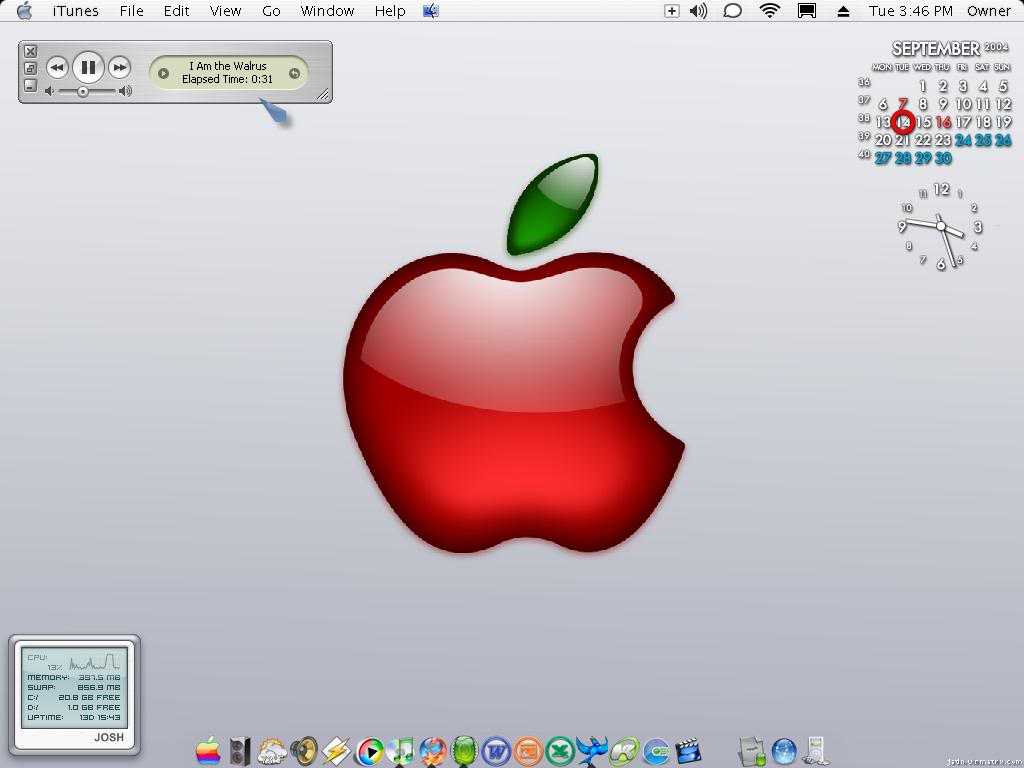Screen dimensions: 1024x768
Task: Launch the rainbow Apple icon in the dock
Action: (208, 750)
